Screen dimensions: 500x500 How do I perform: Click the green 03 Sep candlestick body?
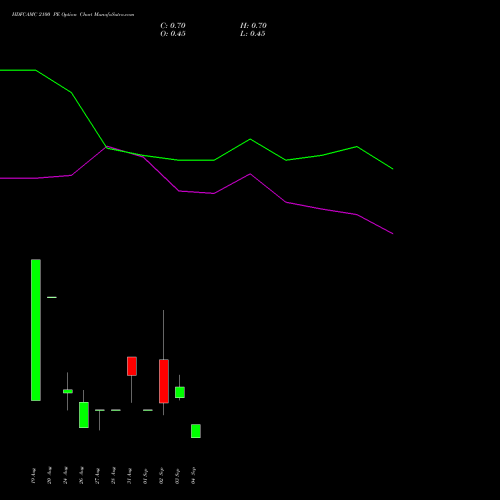[x=180, y=392]
